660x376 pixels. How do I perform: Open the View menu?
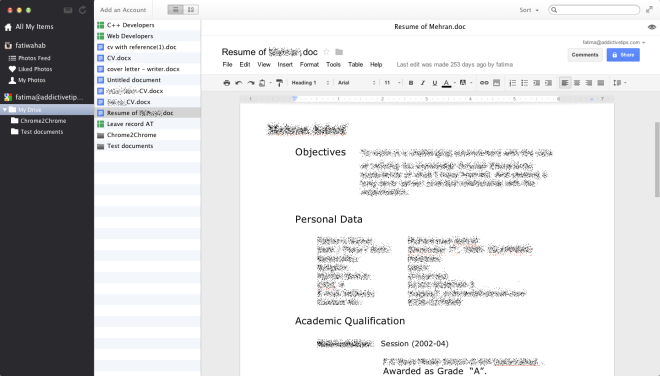point(264,64)
